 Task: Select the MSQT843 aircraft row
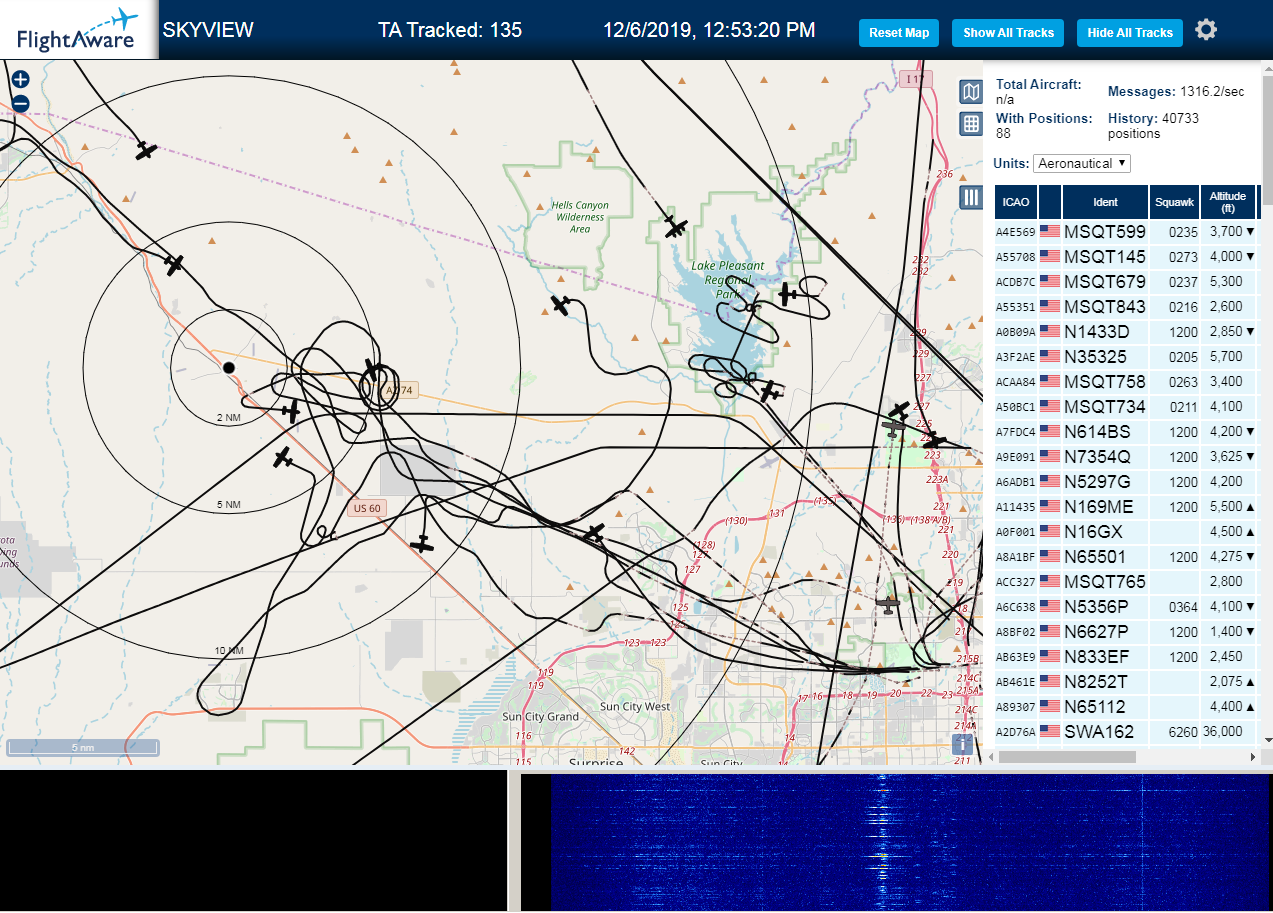(1125, 307)
